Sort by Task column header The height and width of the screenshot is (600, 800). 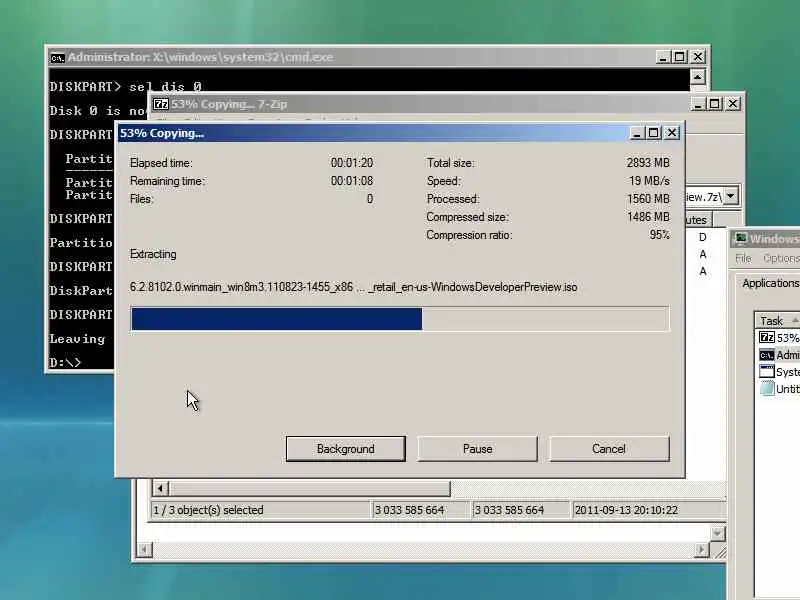click(x=777, y=320)
